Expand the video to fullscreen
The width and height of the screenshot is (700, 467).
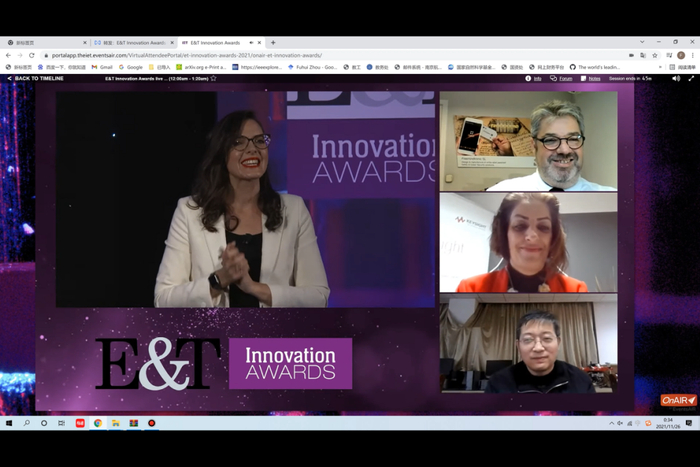pos(691,78)
